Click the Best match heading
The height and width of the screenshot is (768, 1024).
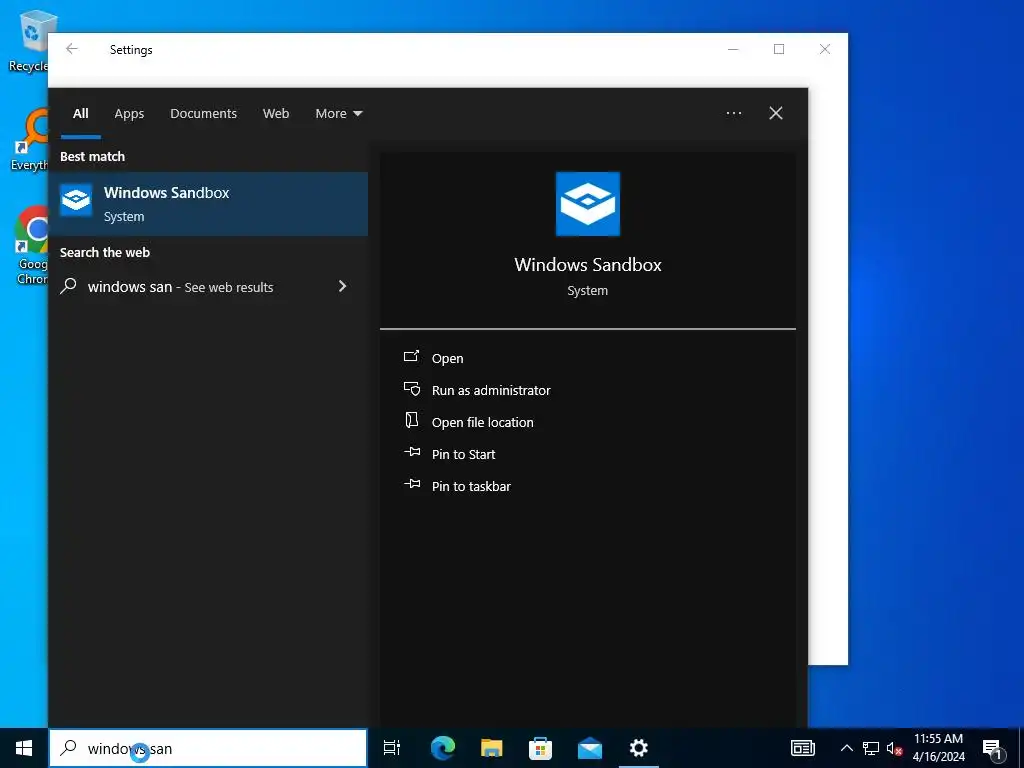click(x=92, y=157)
